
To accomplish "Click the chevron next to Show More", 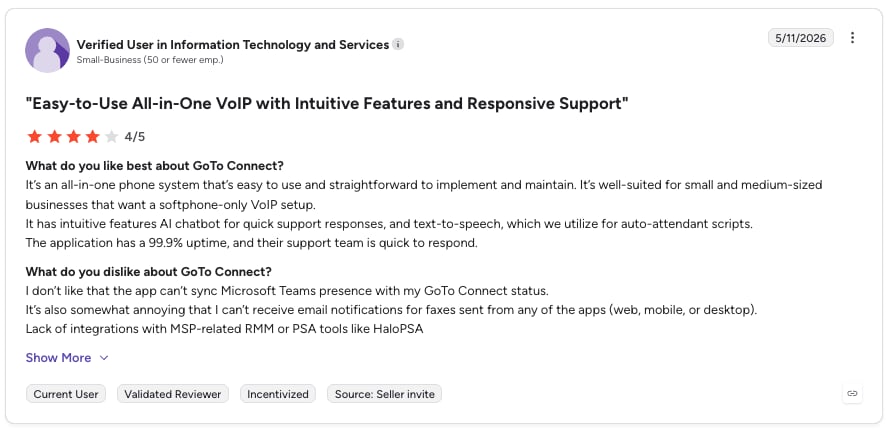I will 104,358.
